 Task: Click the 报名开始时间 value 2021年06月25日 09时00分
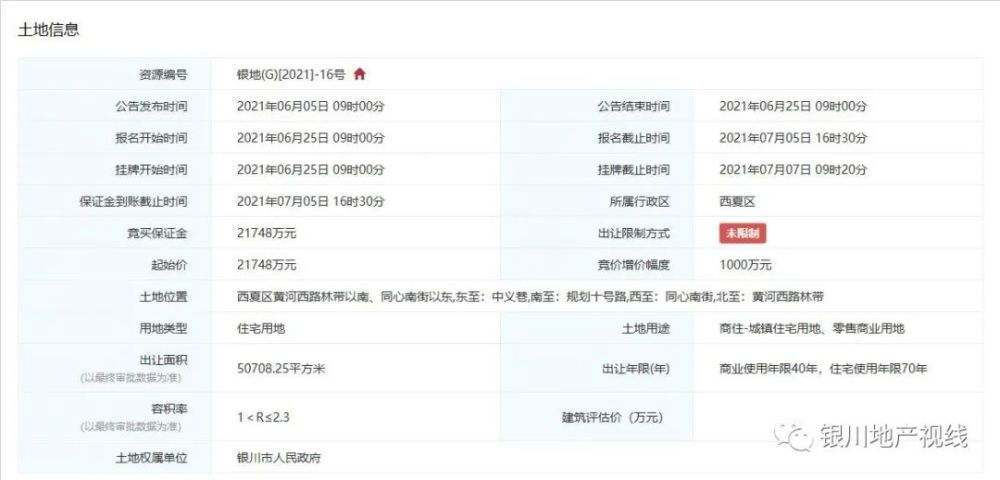tap(311, 138)
